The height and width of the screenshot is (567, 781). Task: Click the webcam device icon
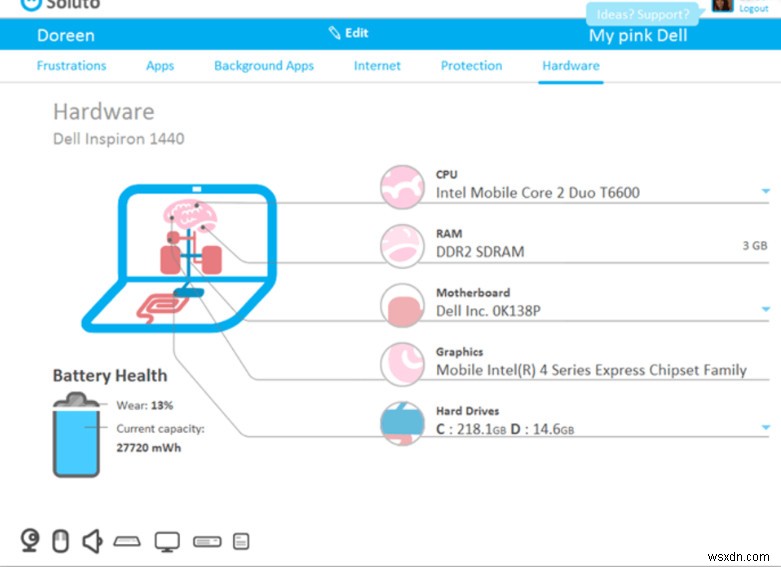click(x=30, y=541)
